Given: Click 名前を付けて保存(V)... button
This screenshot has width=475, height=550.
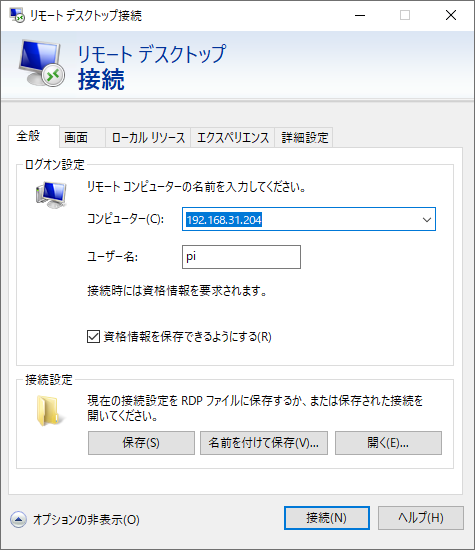Looking at the screenshot, I should click(x=264, y=443).
